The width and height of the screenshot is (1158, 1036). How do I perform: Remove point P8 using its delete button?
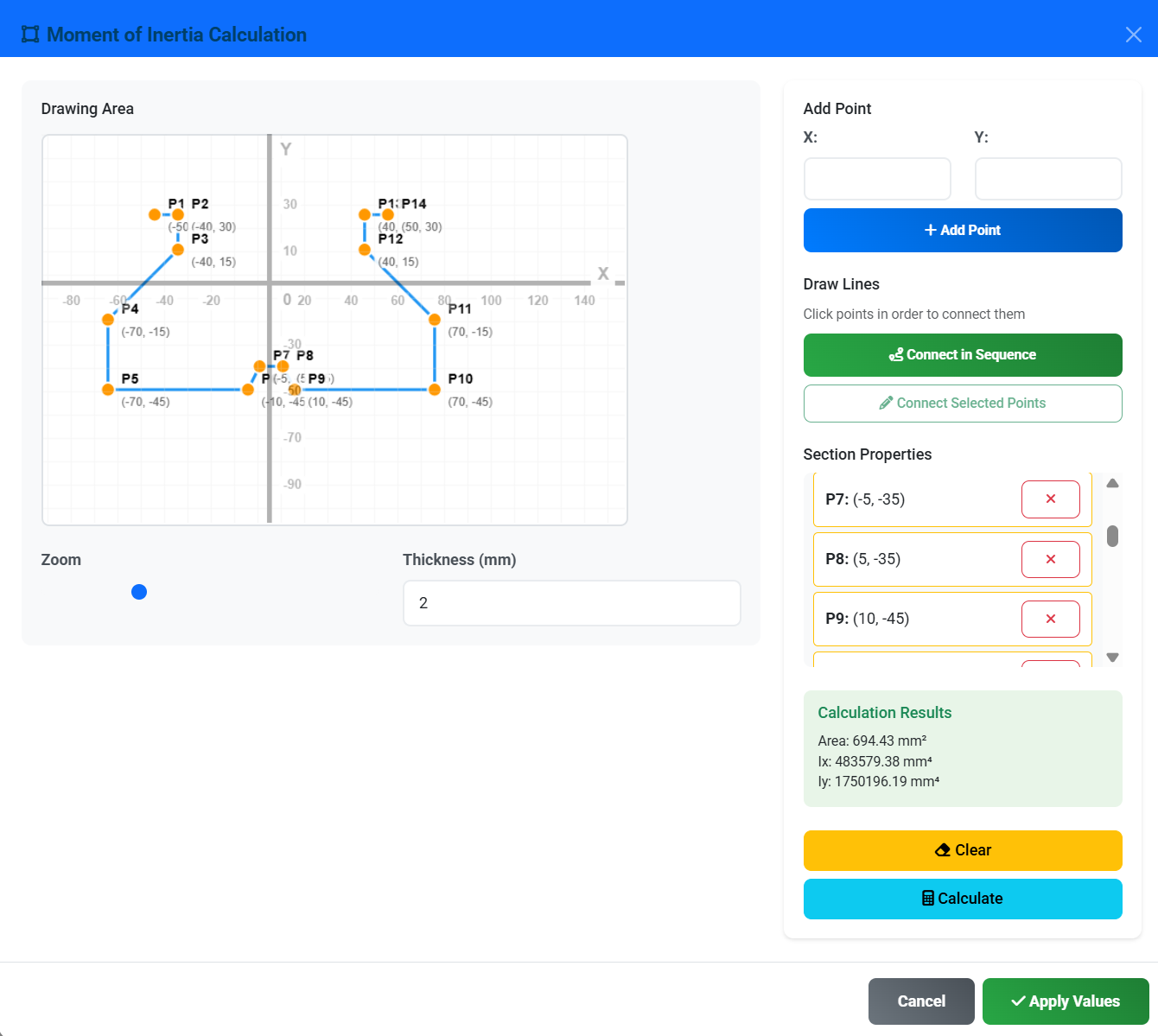click(x=1051, y=559)
